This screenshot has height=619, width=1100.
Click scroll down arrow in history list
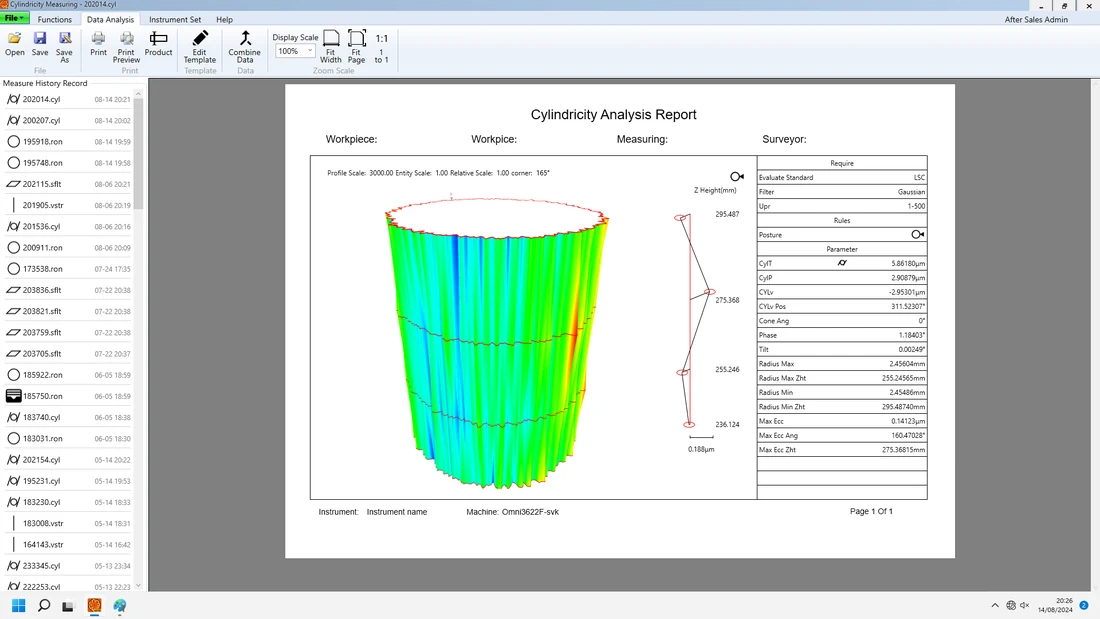pos(138,585)
